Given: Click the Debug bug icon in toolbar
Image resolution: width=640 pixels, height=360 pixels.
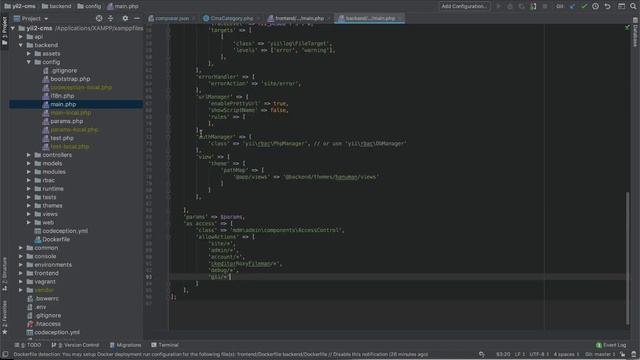Looking at the screenshot, I should click(510, 6).
